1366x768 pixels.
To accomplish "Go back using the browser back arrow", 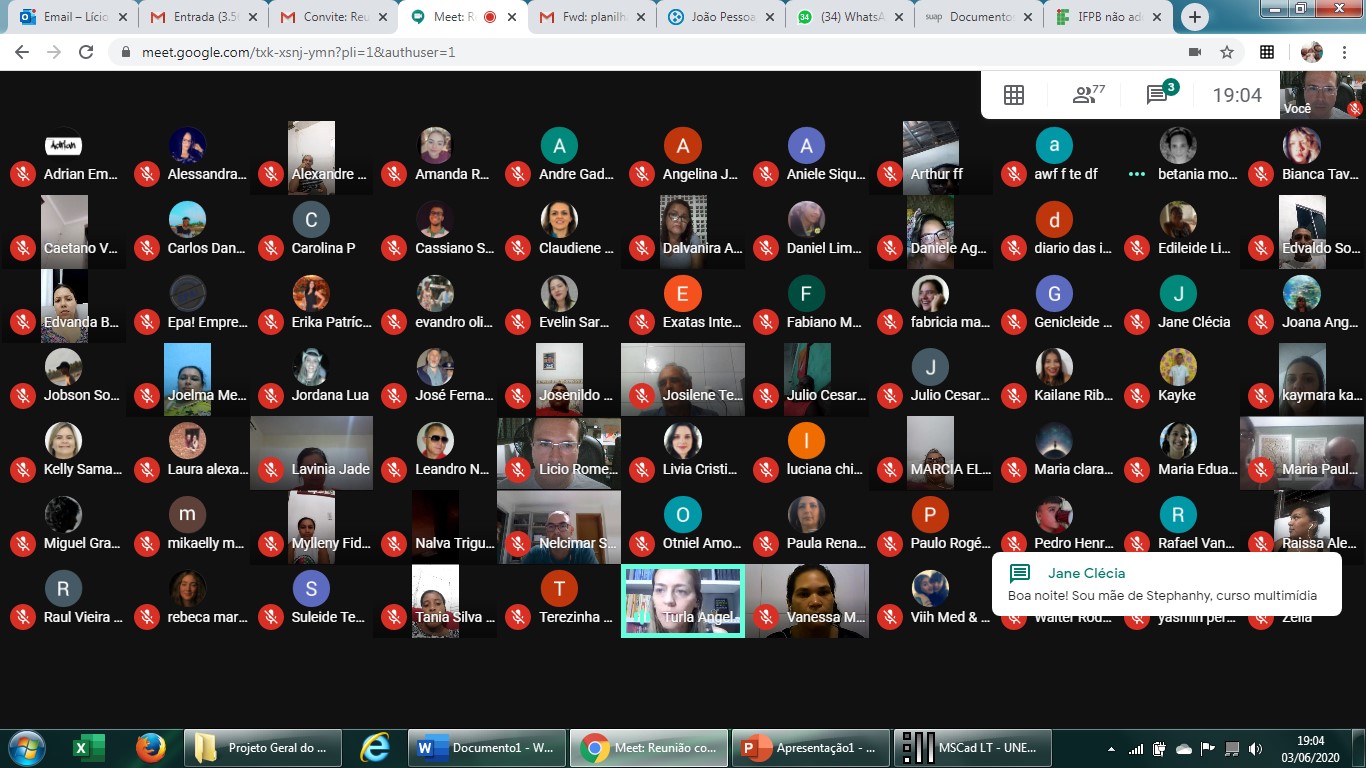I will point(22,52).
